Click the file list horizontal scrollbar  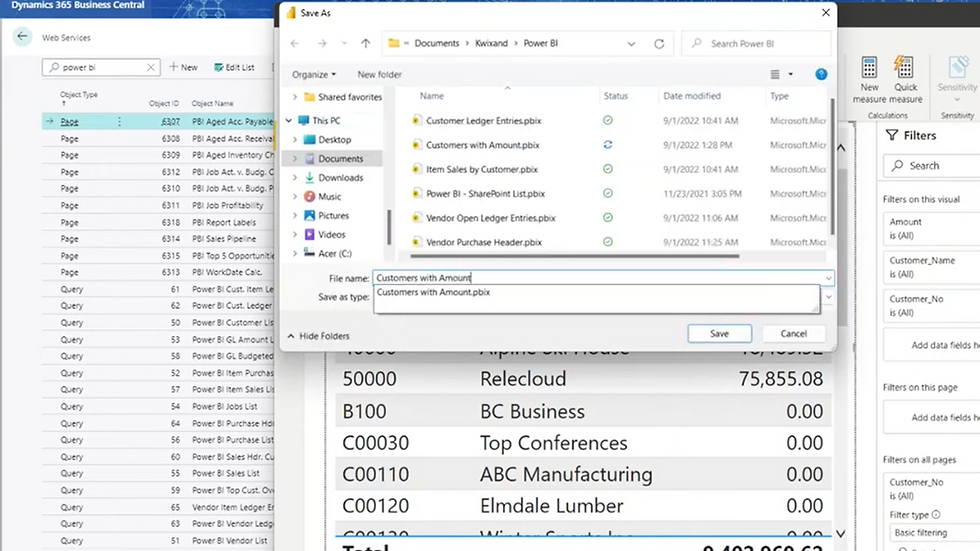point(574,256)
